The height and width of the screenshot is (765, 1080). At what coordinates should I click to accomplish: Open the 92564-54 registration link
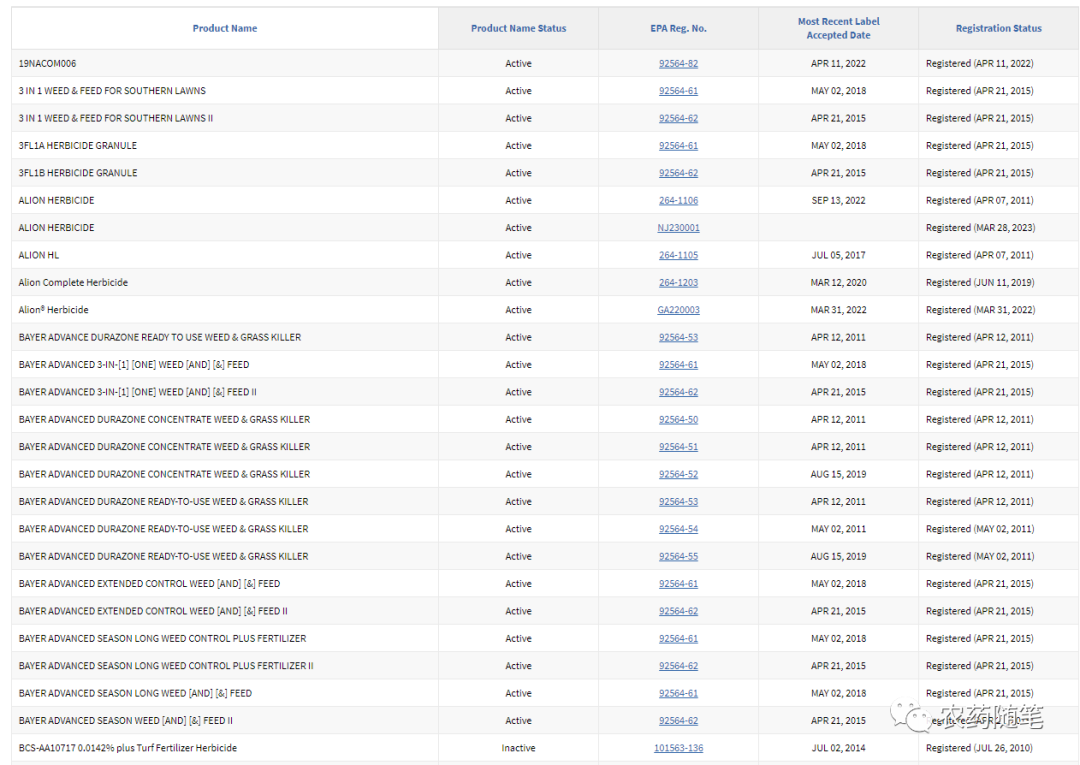678,529
